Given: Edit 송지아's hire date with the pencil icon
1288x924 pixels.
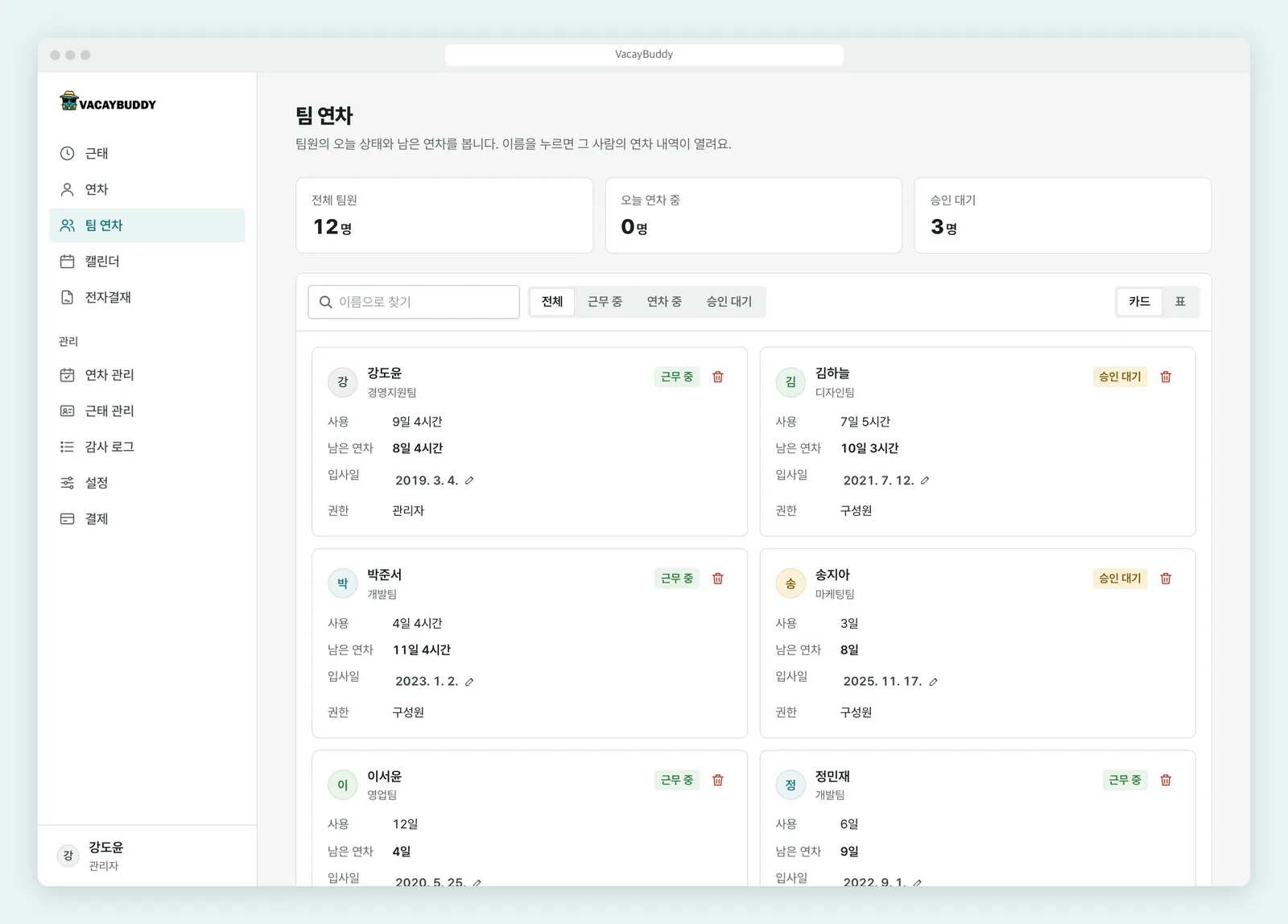Looking at the screenshot, I should click(933, 682).
